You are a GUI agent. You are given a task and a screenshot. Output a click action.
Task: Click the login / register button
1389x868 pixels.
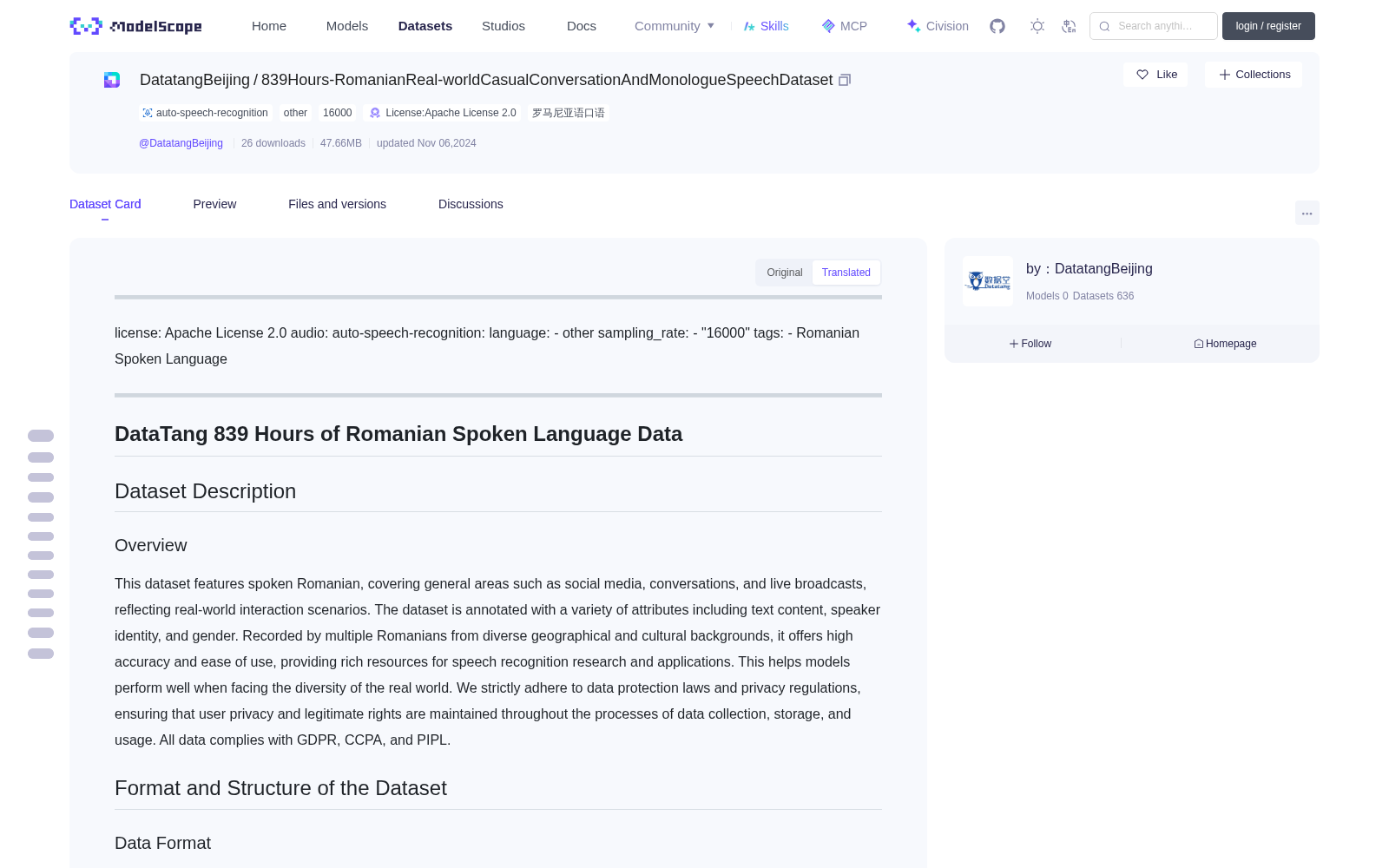click(x=1268, y=26)
